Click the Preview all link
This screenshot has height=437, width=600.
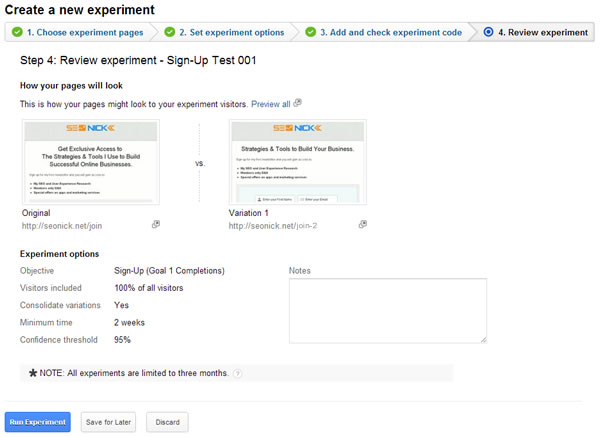click(271, 104)
